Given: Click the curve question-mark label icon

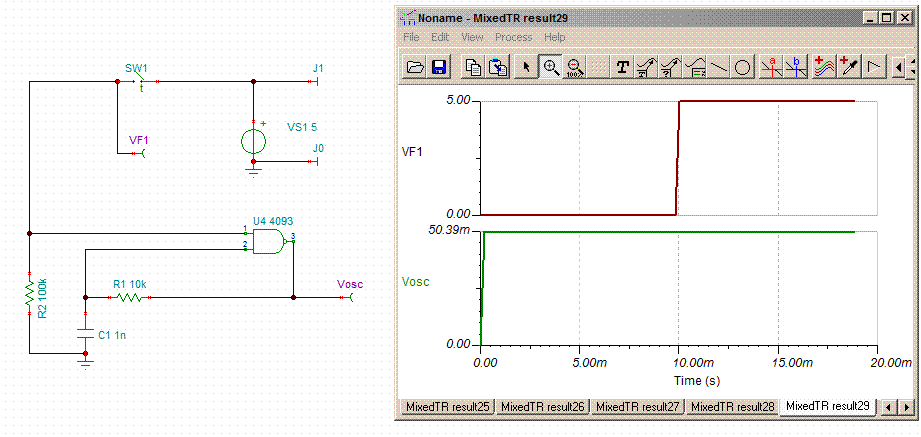Looking at the screenshot, I should (670, 68).
